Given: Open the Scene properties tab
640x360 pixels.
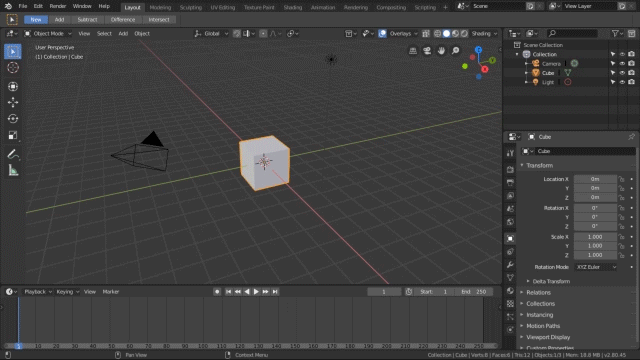Looking at the screenshot, I should click(510, 209).
